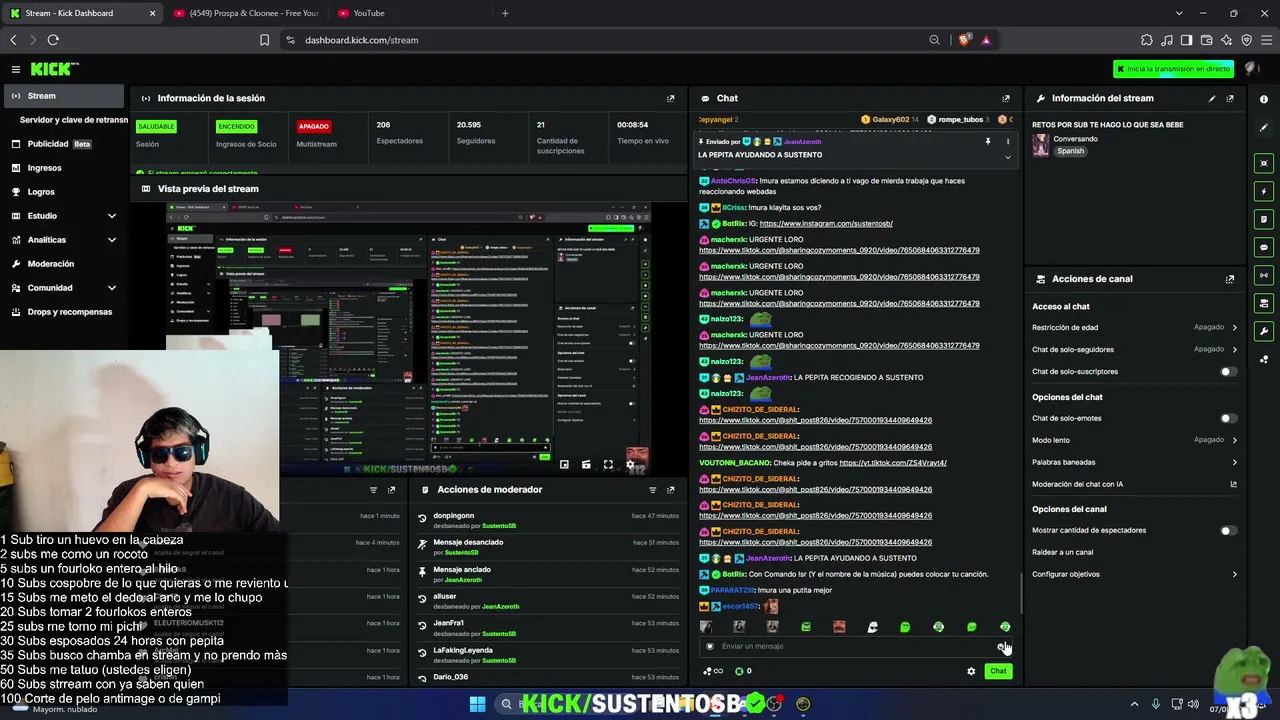The image size is (1280, 720).
Task: Open Modo lento options
Action: point(1135,440)
